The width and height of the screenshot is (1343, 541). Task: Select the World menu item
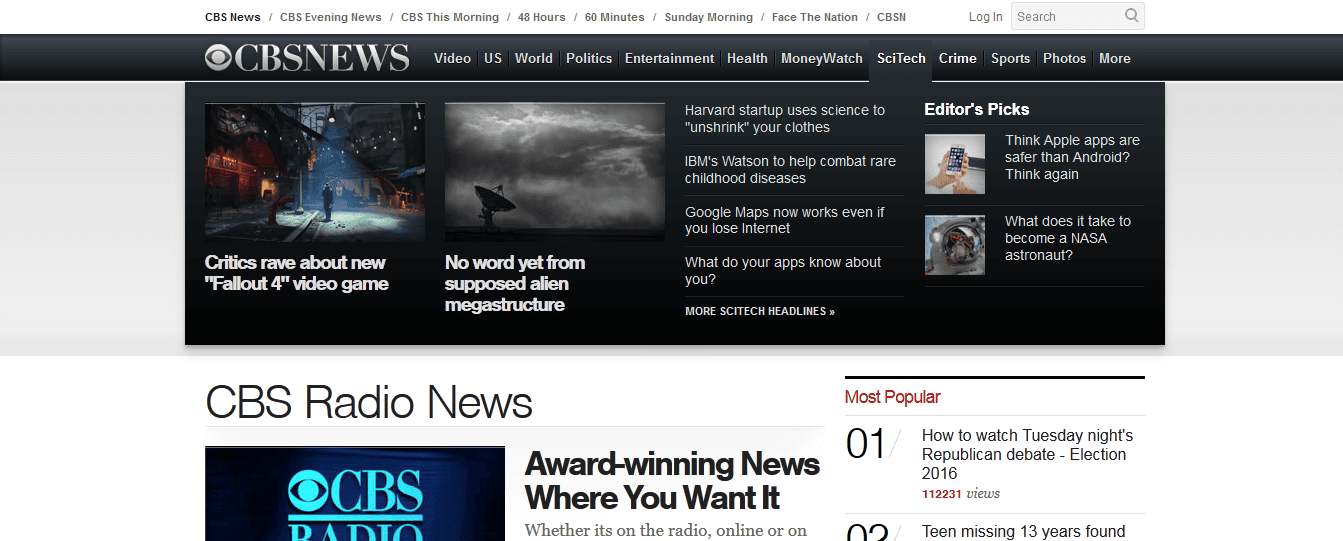click(x=533, y=58)
